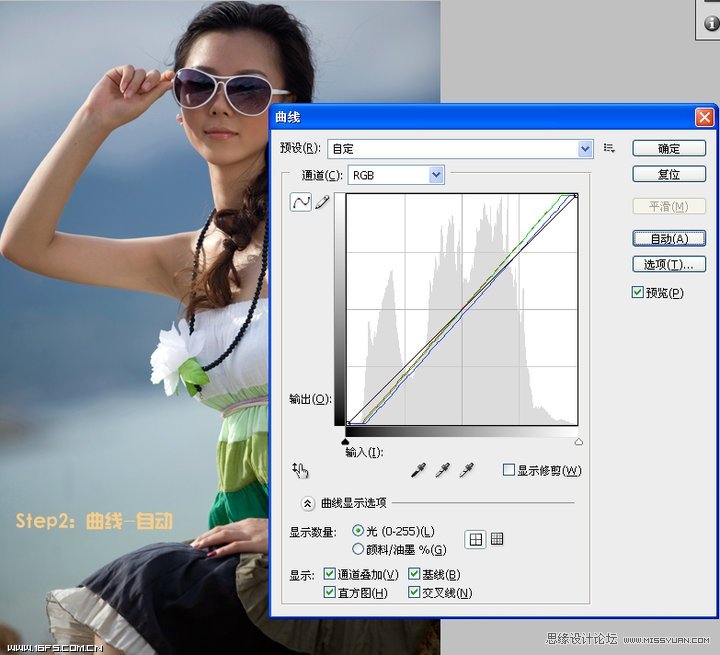720x655 pixels.
Task: Uncheck the 直方图(H) histogram checkbox
Action: pos(329,592)
